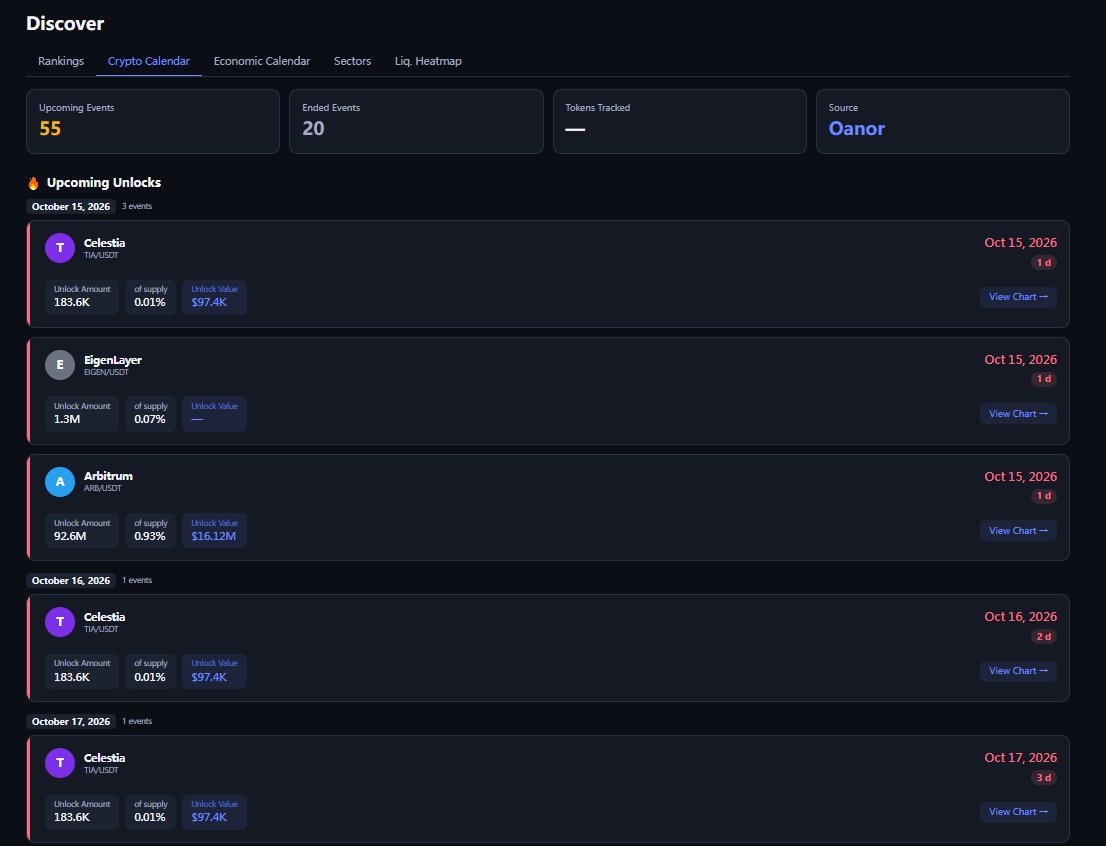The image size is (1106, 846).
Task: Click the '1 d' badge on the Arbitrum card
Action: tap(1043, 496)
